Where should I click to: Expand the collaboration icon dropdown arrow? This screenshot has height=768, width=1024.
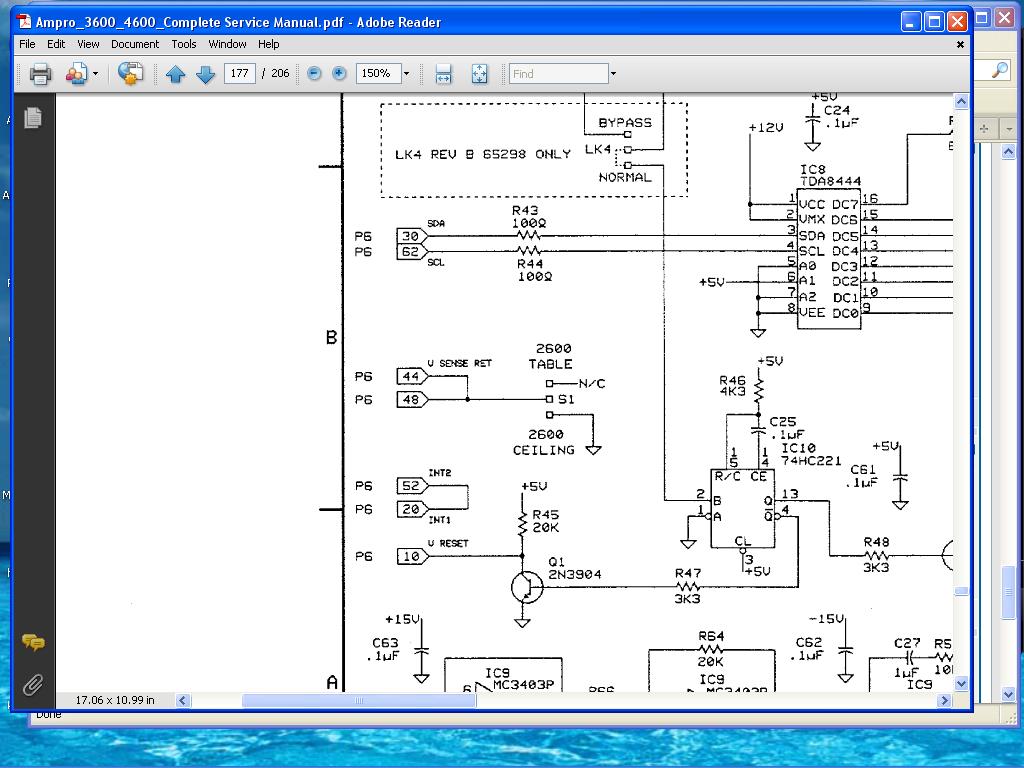[95, 74]
